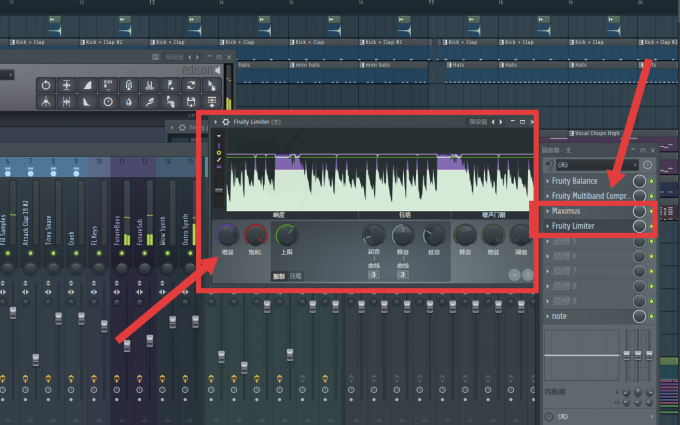Image resolution: width=680 pixels, height=425 pixels.
Task: Select next preset arrow in Fruity Limiter
Action: coord(501,122)
